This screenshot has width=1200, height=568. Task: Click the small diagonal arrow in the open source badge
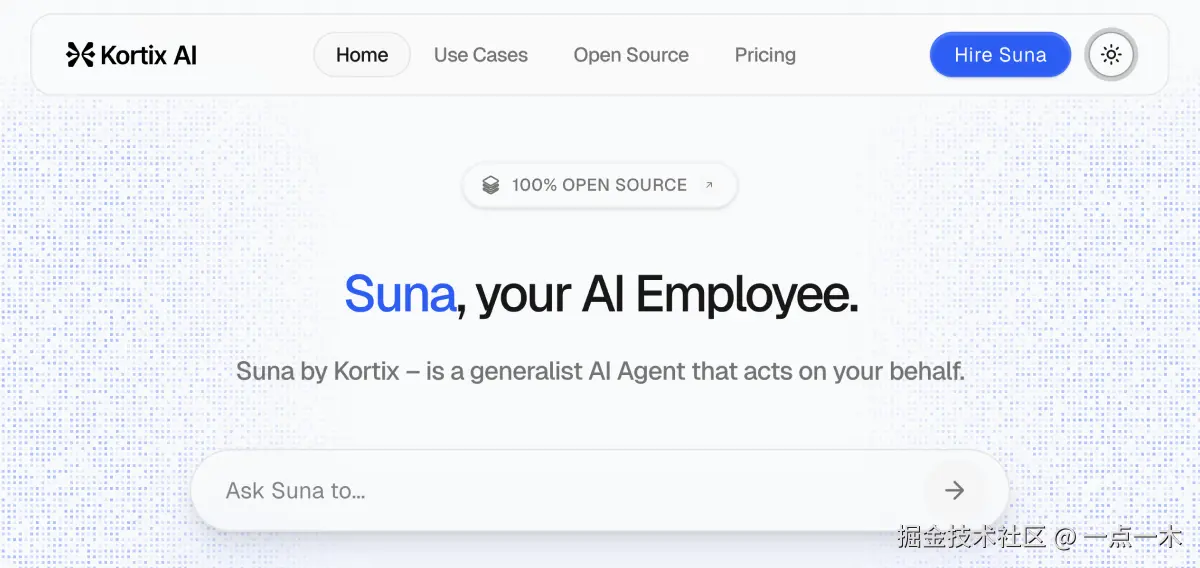click(x=710, y=185)
